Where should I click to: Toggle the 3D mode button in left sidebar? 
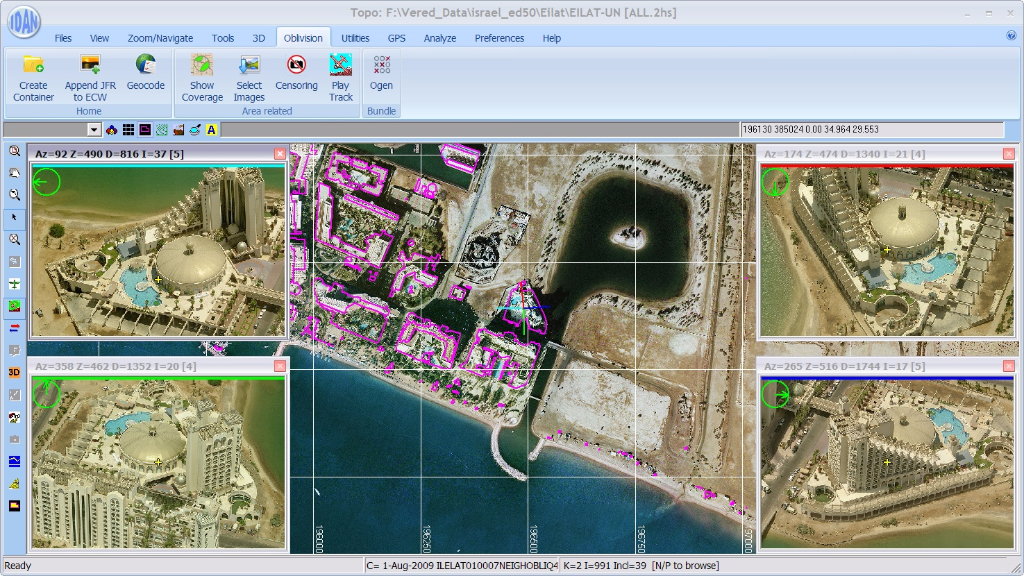pyautogui.click(x=14, y=372)
